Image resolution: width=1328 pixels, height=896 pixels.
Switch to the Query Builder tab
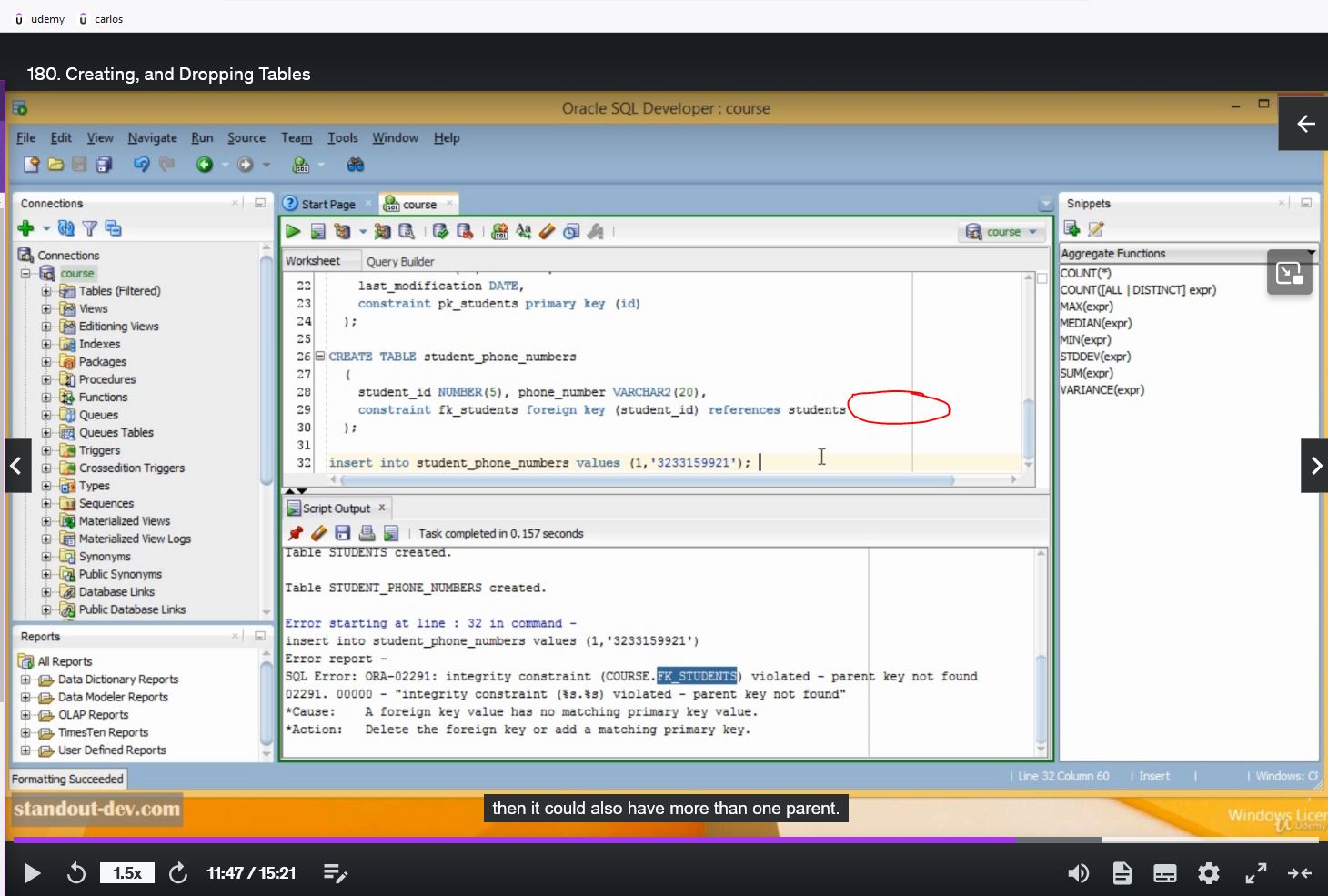click(399, 261)
